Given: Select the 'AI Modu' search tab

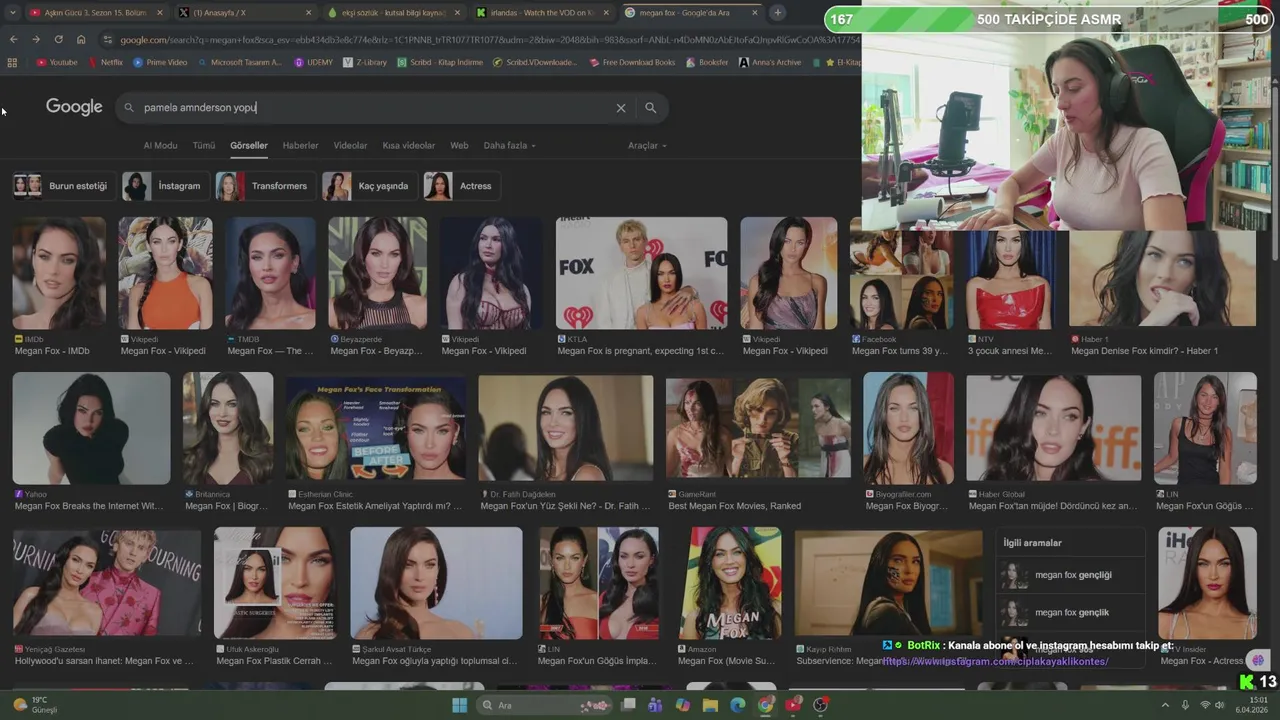Looking at the screenshot, I should point(160,145).
